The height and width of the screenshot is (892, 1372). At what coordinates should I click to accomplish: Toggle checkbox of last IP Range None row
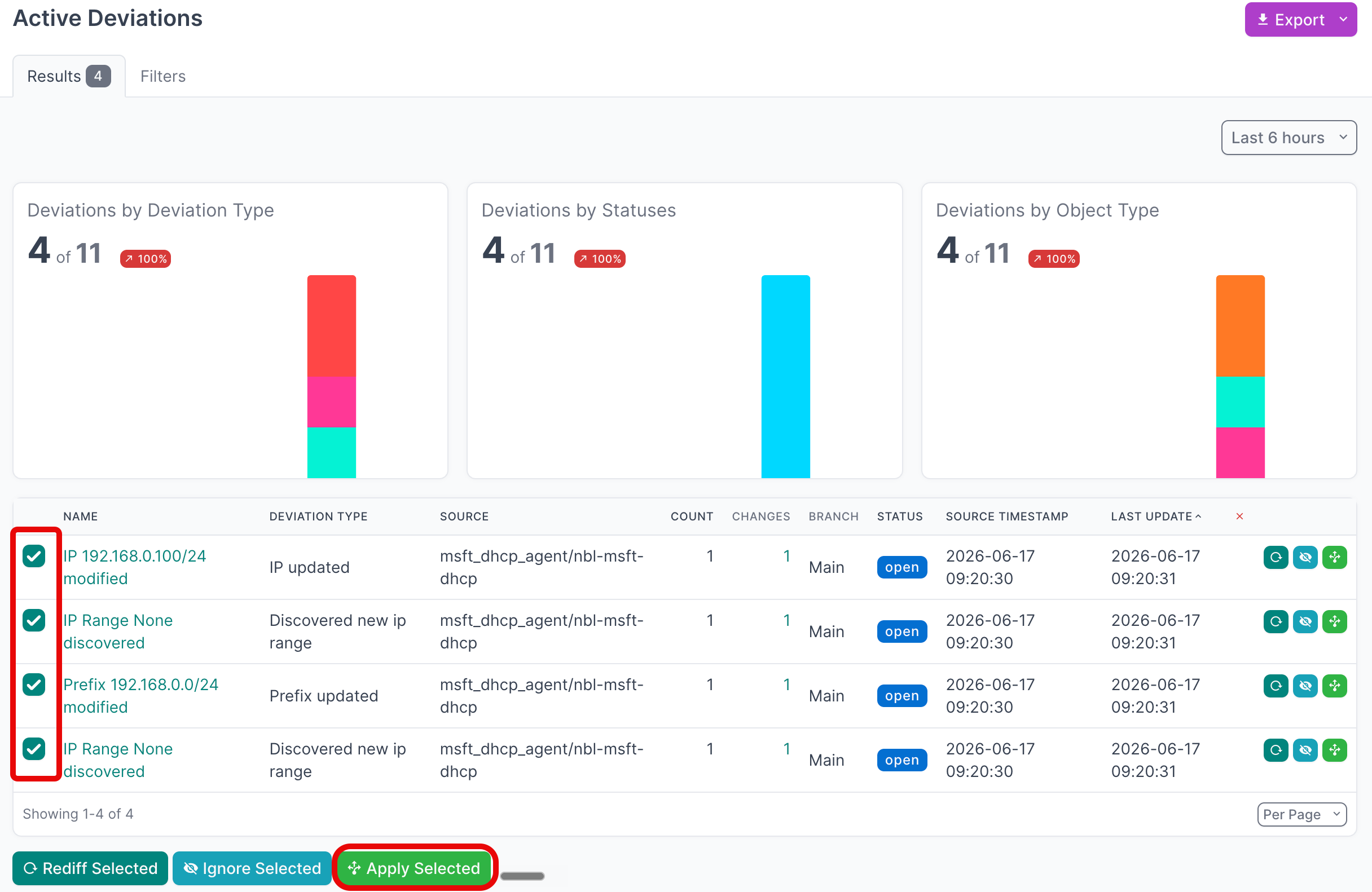point(34,749)
